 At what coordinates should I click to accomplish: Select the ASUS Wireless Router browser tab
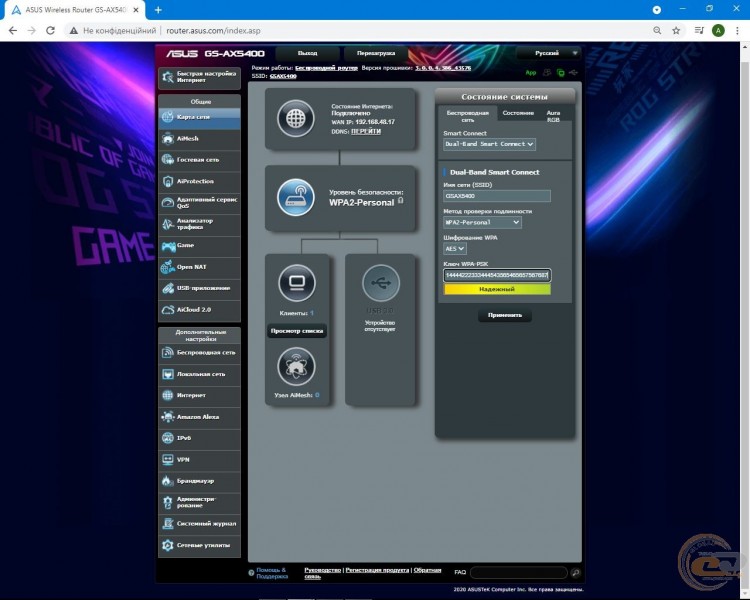[74, 10]
